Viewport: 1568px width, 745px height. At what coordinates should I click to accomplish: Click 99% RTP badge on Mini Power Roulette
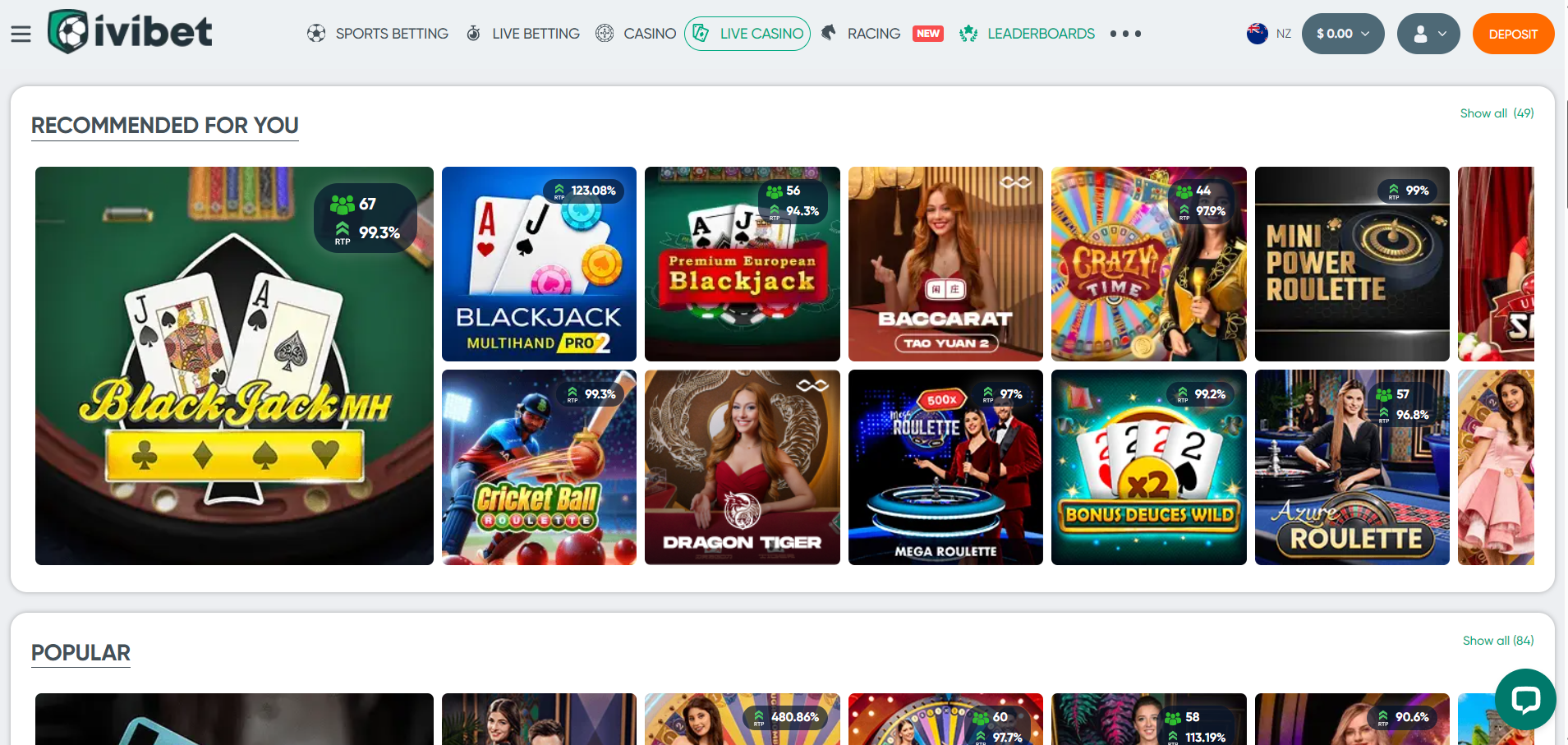click(x=1408, y=191)
